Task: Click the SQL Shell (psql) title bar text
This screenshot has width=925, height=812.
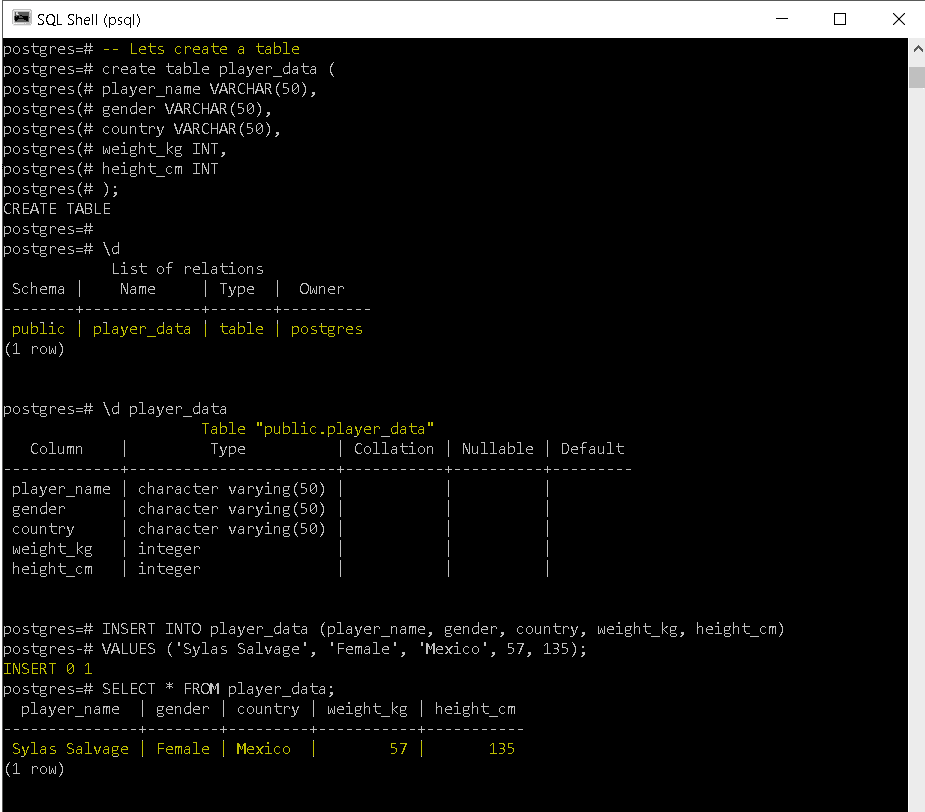Action: pyautogui.click(x=90, y=18)
